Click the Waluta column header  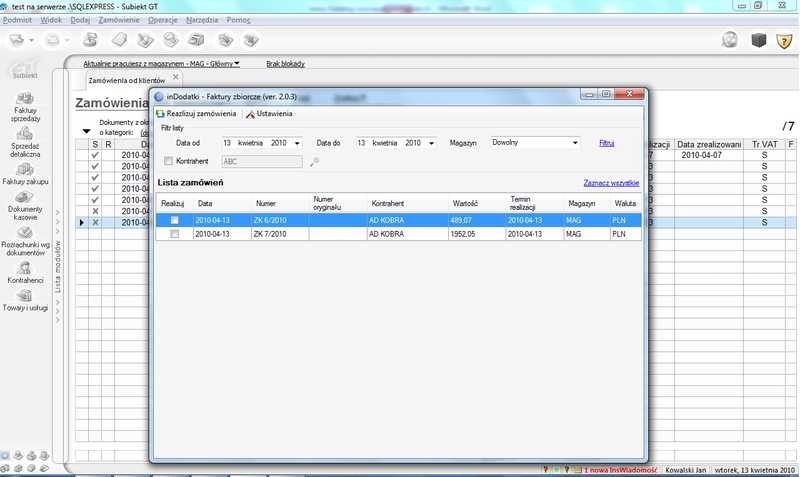(x=625, y=204)
